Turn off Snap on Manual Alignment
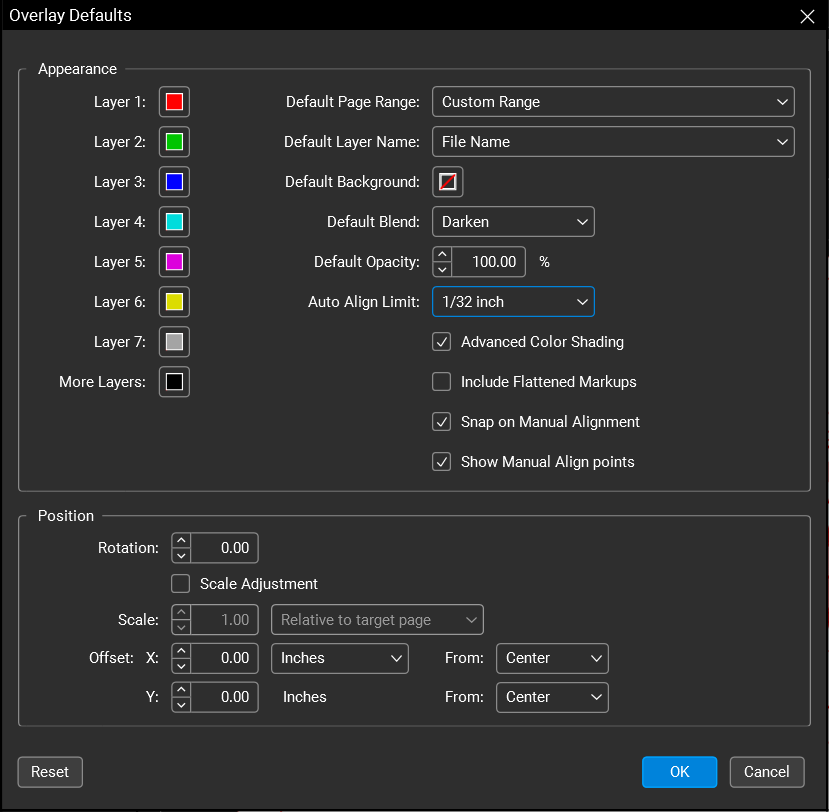The height and width of the screenshot is (812, 829). [441, 422]
